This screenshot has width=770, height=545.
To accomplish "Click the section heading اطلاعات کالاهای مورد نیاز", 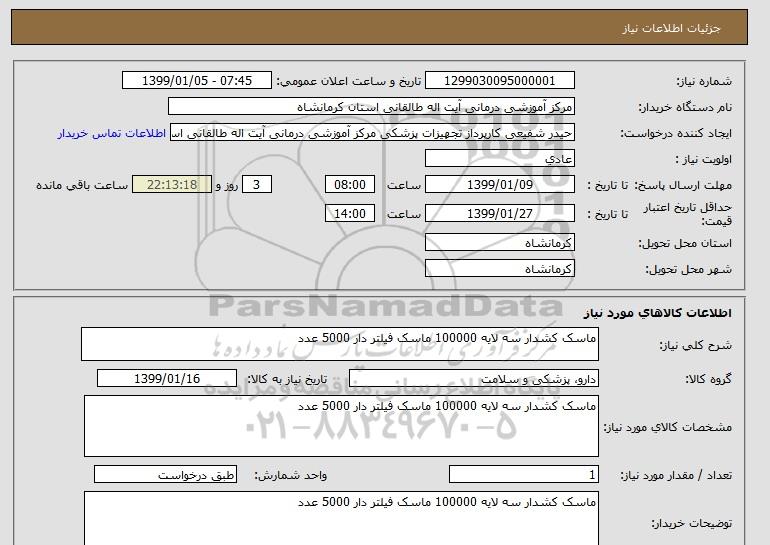I will point(657,313).
